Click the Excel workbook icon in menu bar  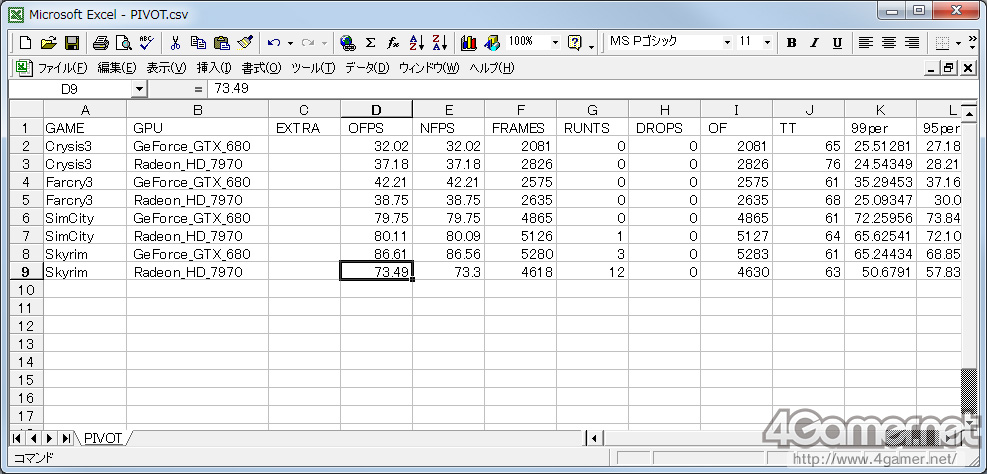tap(23, 68)
